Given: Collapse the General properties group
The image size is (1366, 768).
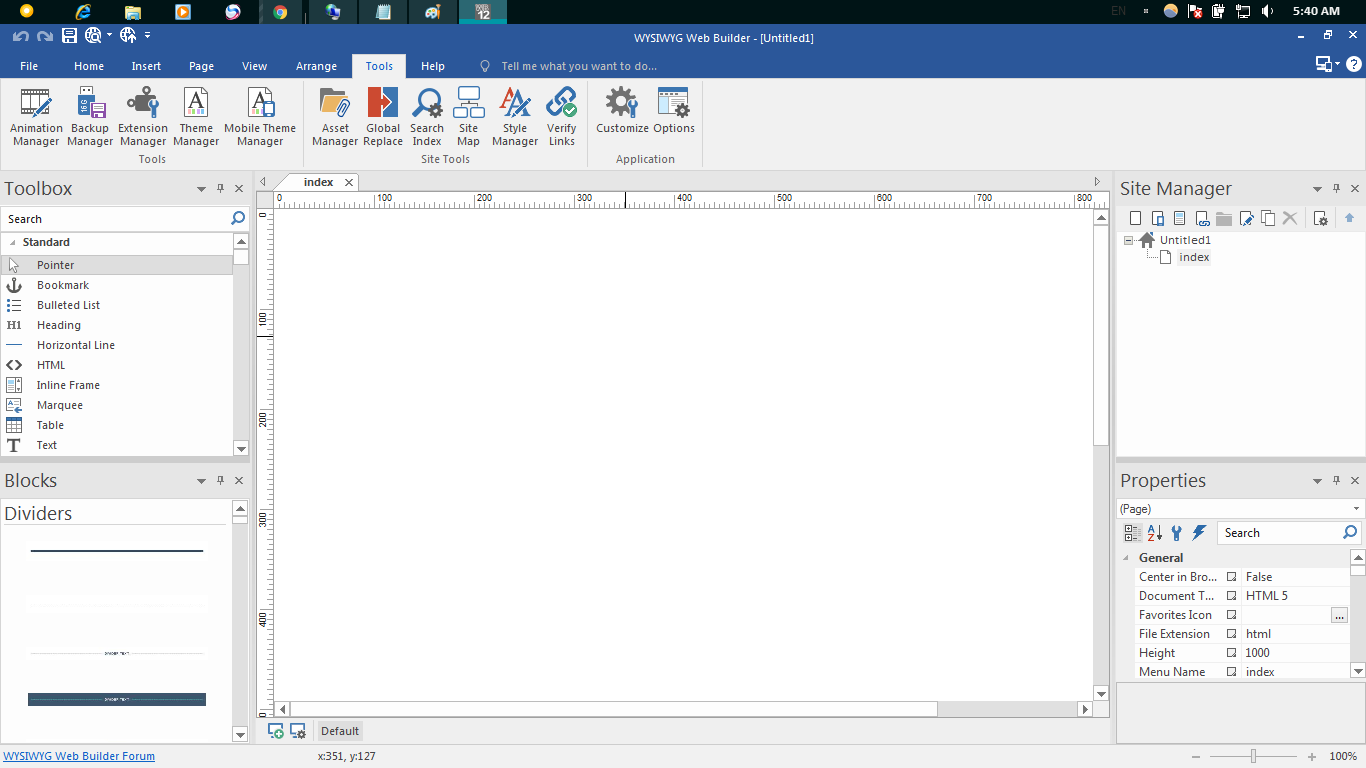Looking at the screenshot, I should [1127, 558].
